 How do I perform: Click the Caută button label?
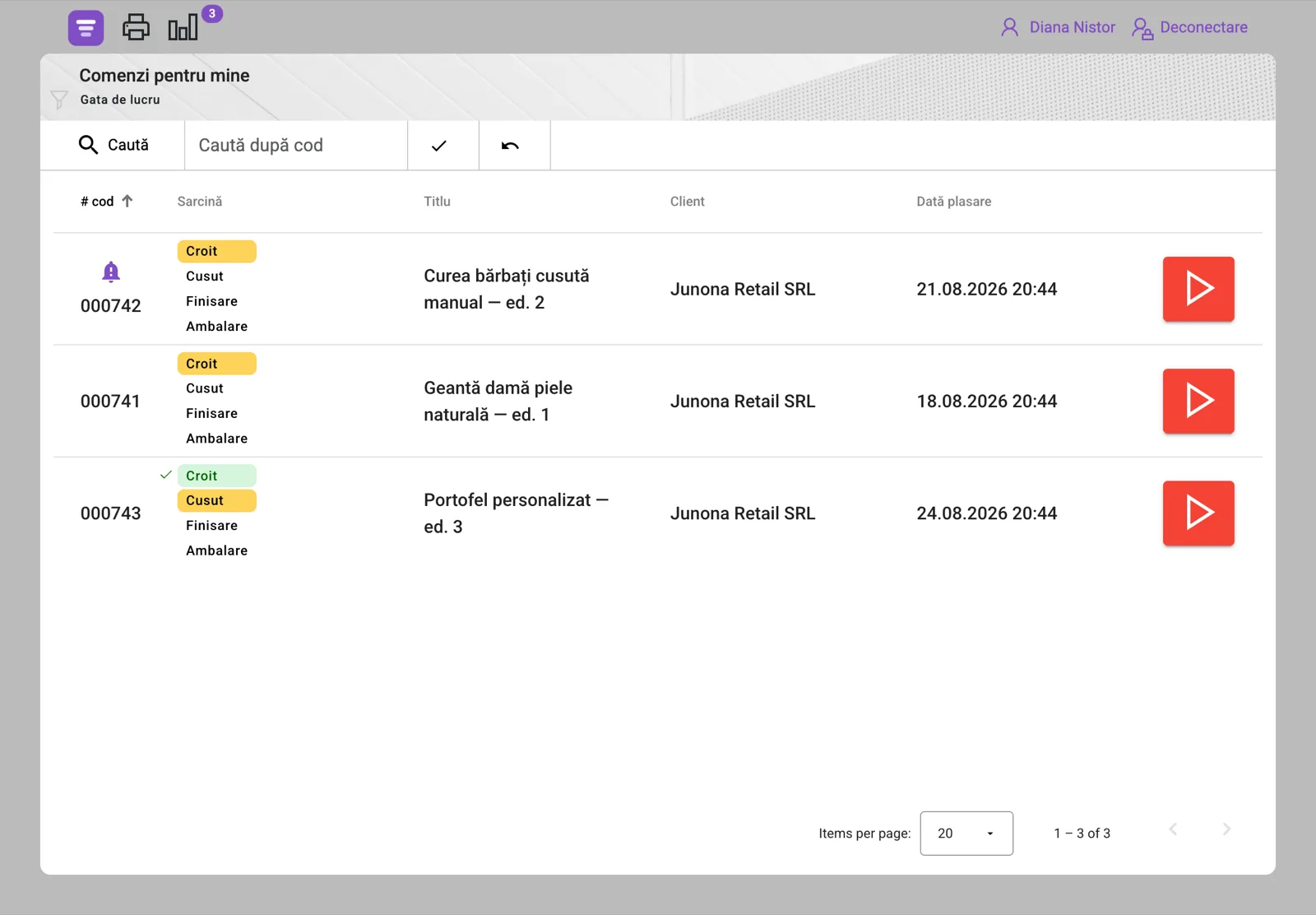tap(128, 145)
